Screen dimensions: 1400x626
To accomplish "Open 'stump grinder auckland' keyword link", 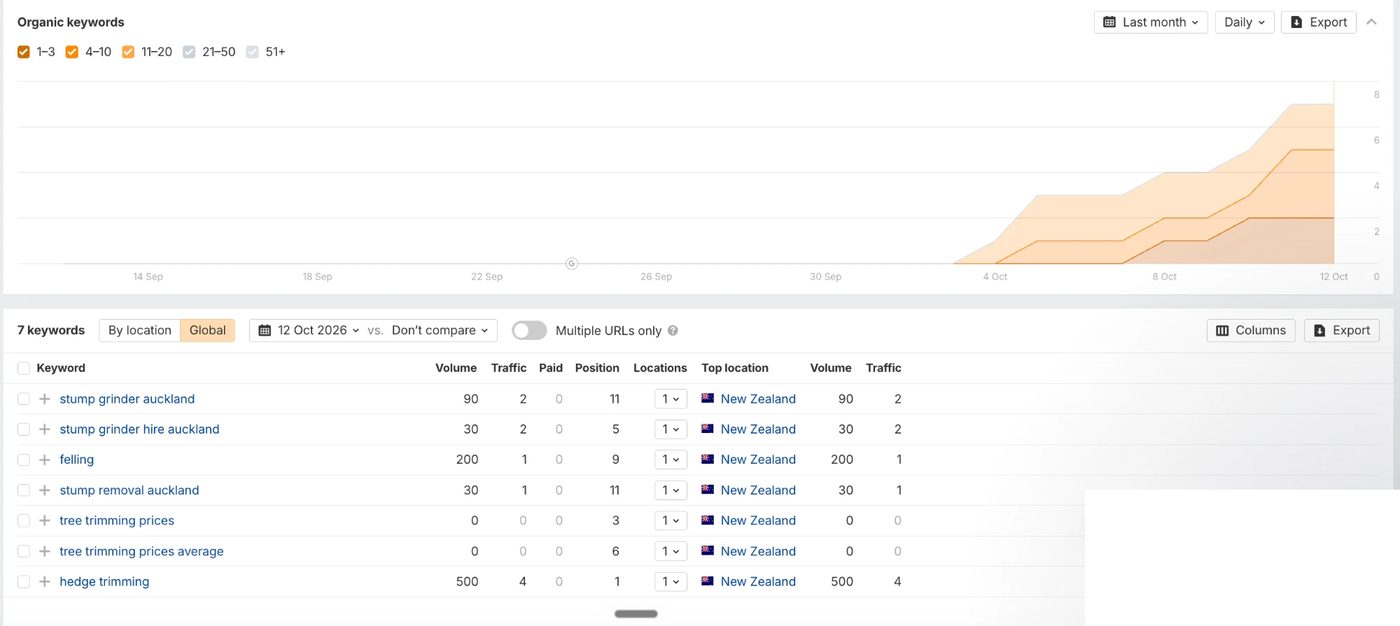I will (127, 399).
